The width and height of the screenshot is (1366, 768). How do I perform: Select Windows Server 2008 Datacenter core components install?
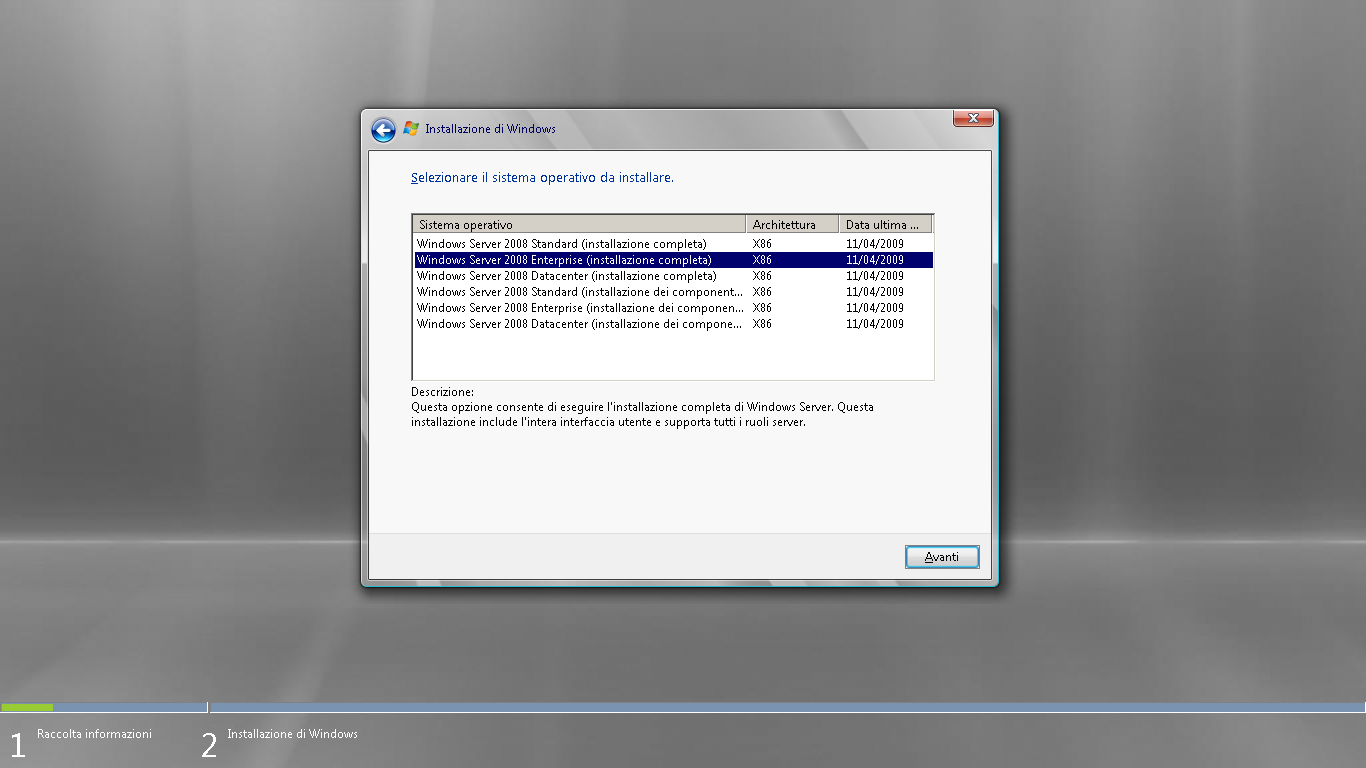point(673,324)
